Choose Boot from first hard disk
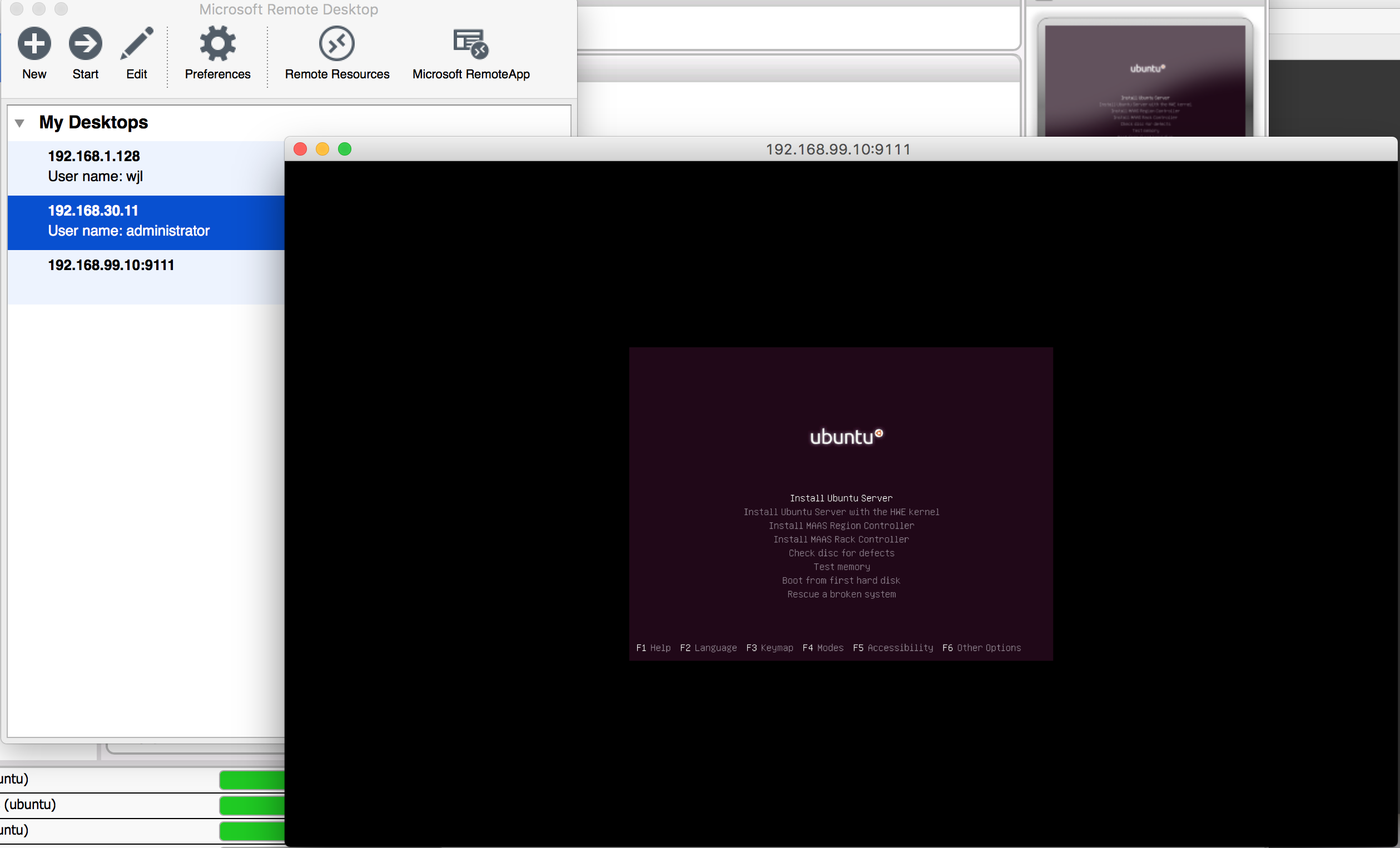The image size is (1400, 848). click(841, 581)
